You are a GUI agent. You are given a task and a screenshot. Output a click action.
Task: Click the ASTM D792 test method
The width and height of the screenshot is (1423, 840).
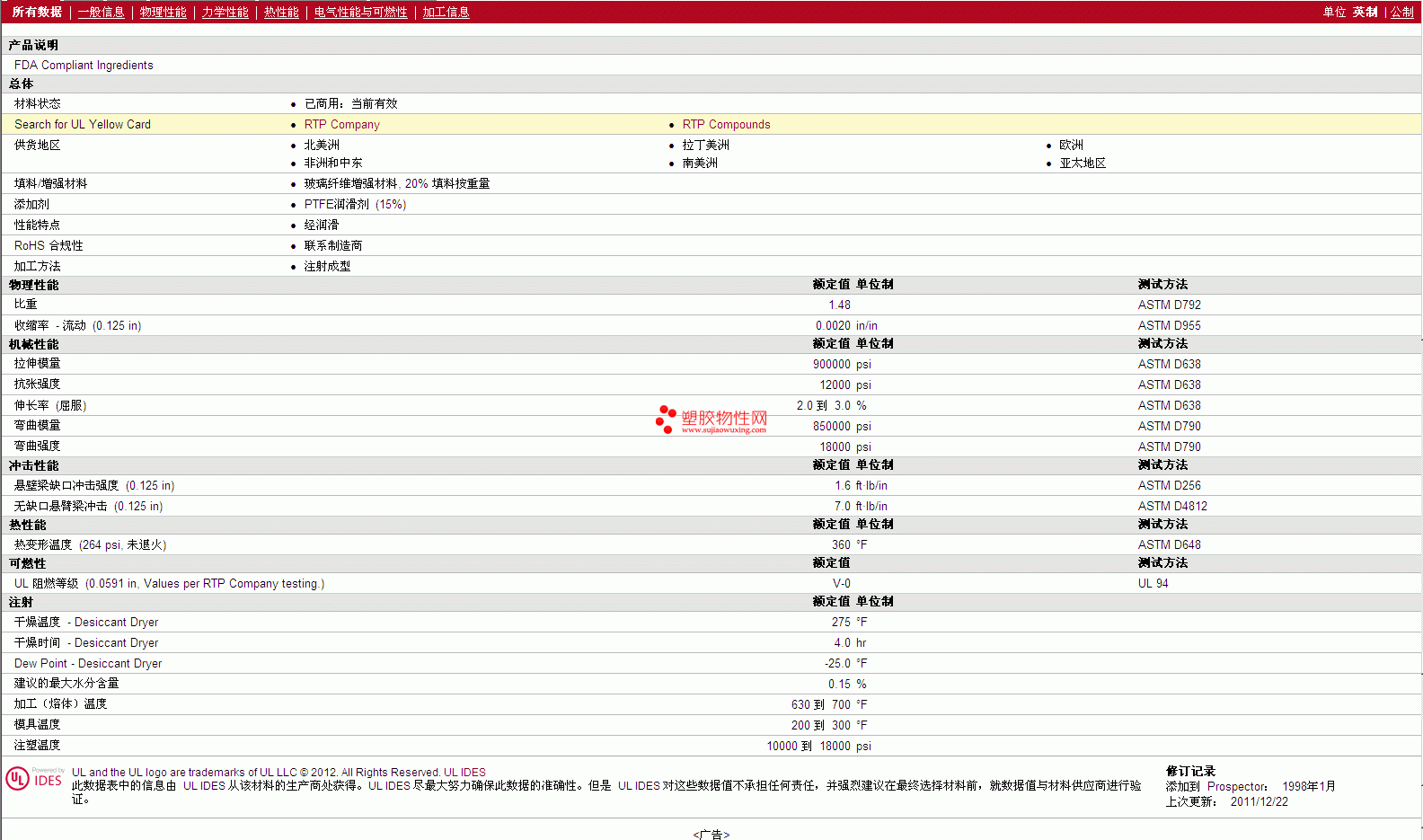point(1170,305)
